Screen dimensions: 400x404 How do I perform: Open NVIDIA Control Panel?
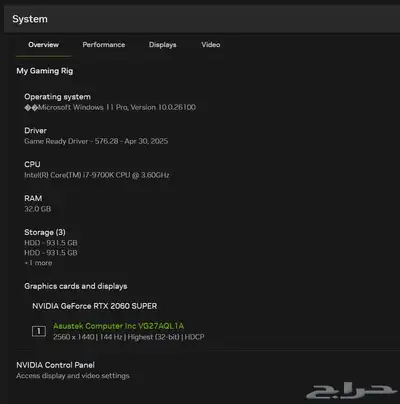coord(55,365)
